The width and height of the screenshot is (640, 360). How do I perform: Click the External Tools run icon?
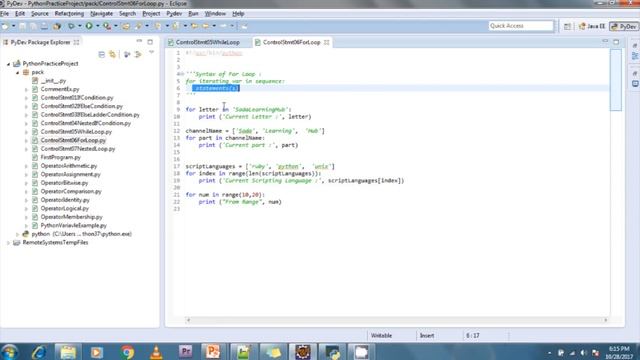[x=107, y=26]
